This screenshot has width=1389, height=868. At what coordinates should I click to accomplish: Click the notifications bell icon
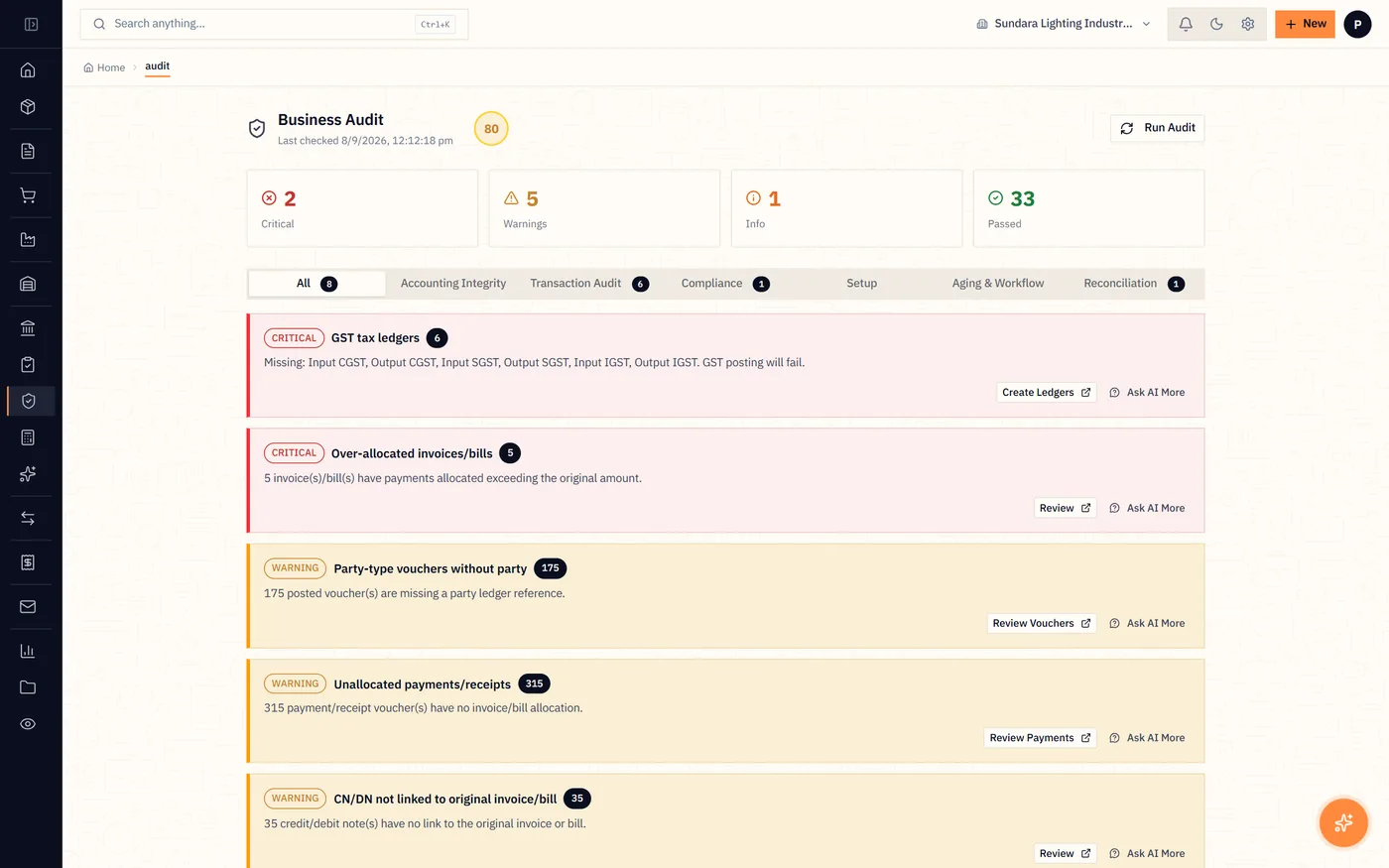coord(1186,24)
